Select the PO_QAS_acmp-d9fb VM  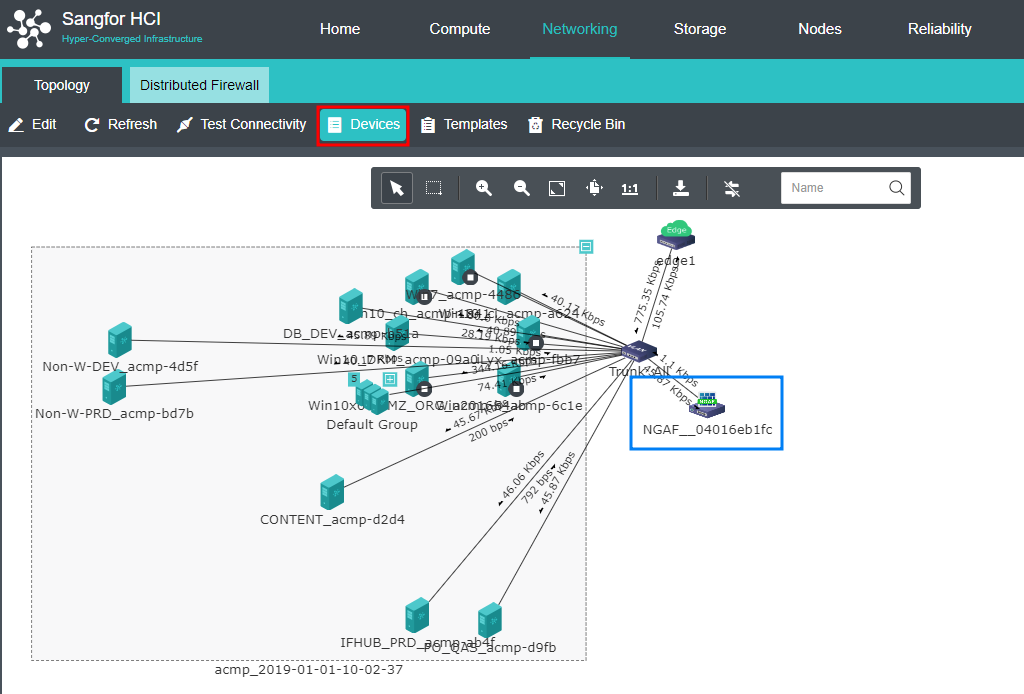point(490,620)
